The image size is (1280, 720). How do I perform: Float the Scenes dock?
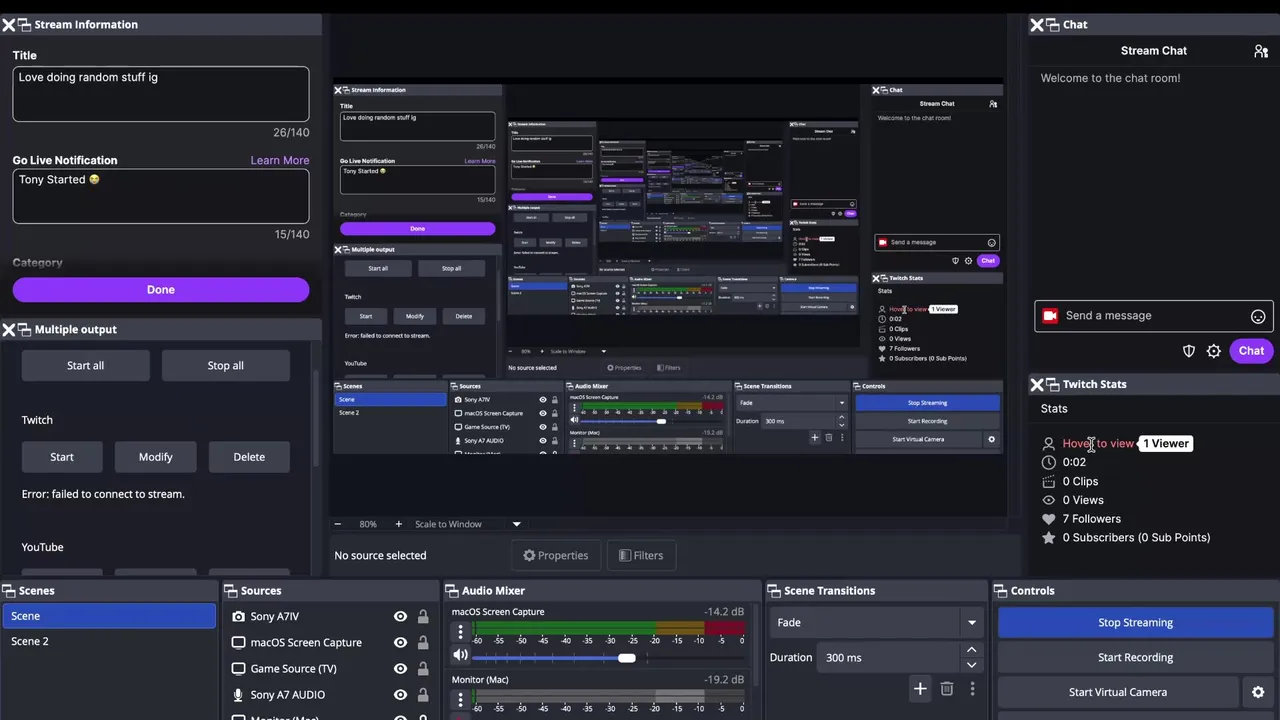coord(9,591)
